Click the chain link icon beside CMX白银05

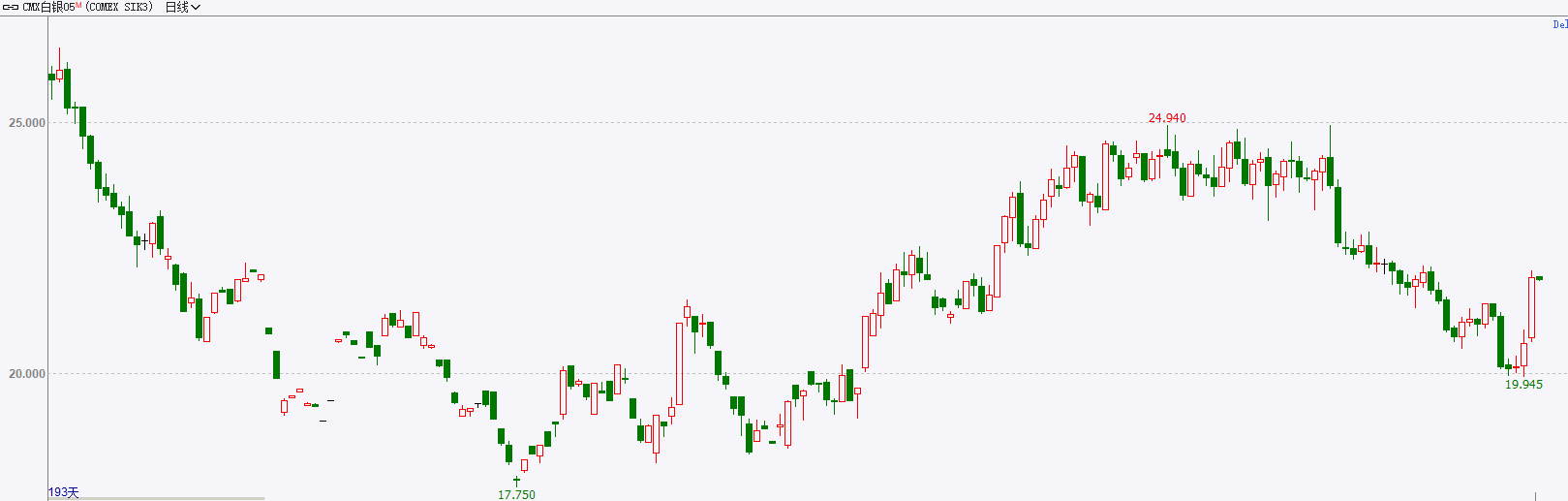coord(11,7)
